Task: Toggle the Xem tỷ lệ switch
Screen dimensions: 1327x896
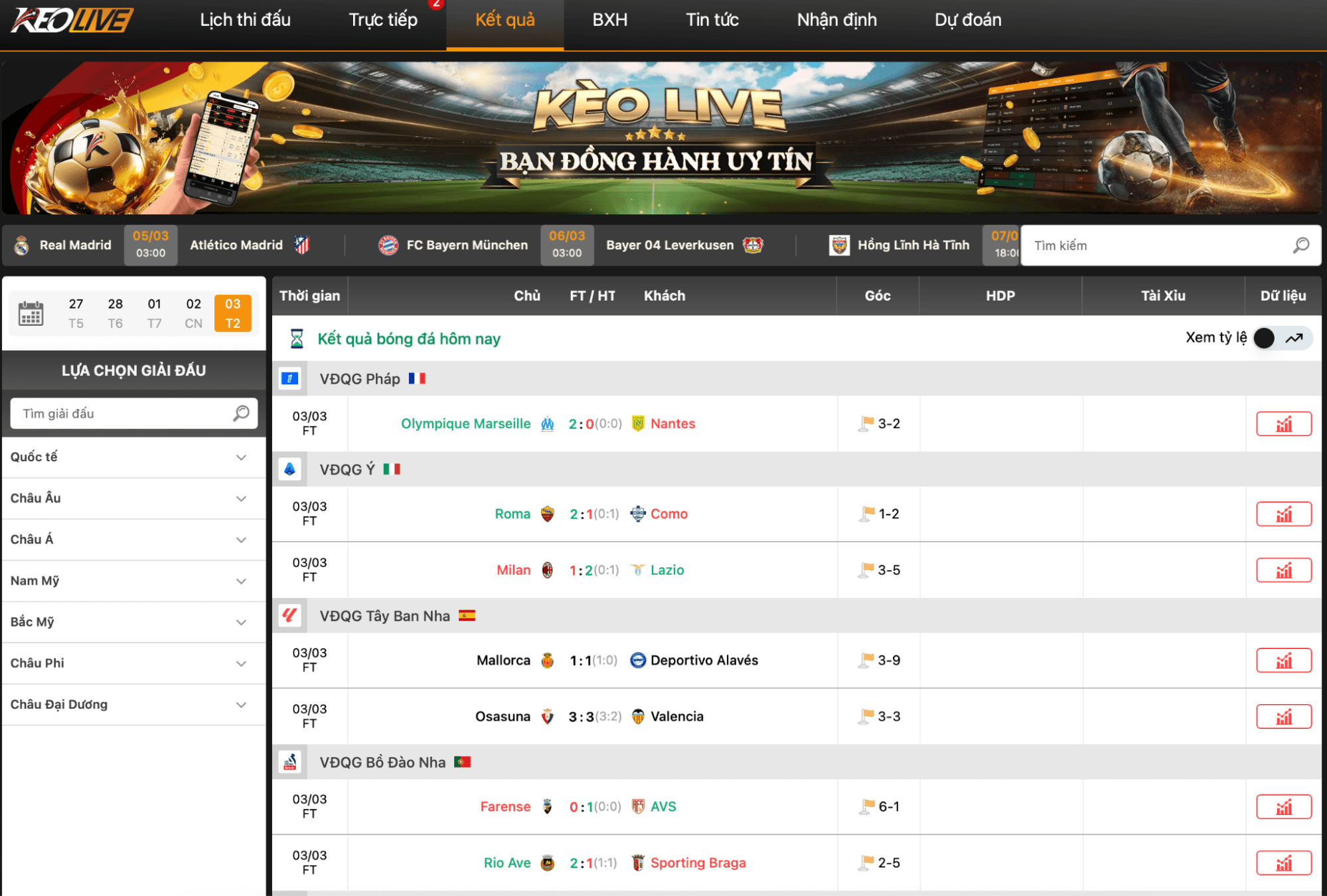Action: (x=1281, y=338)
